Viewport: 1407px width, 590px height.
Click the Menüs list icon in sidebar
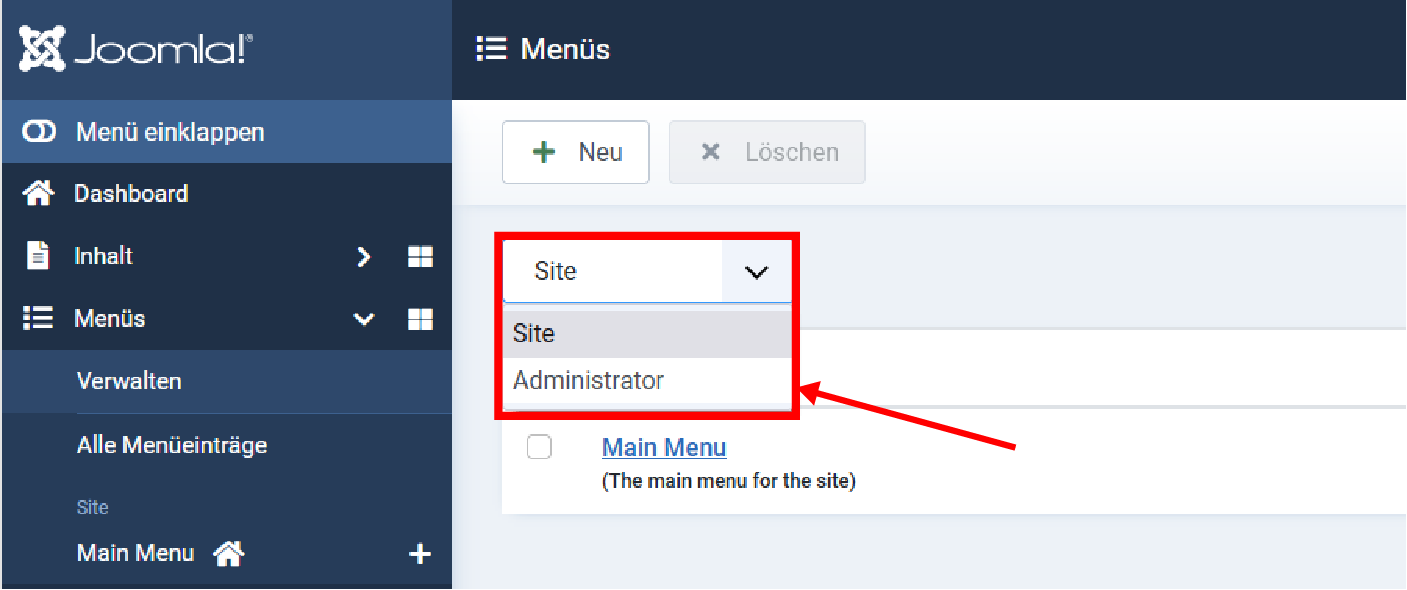38,319
